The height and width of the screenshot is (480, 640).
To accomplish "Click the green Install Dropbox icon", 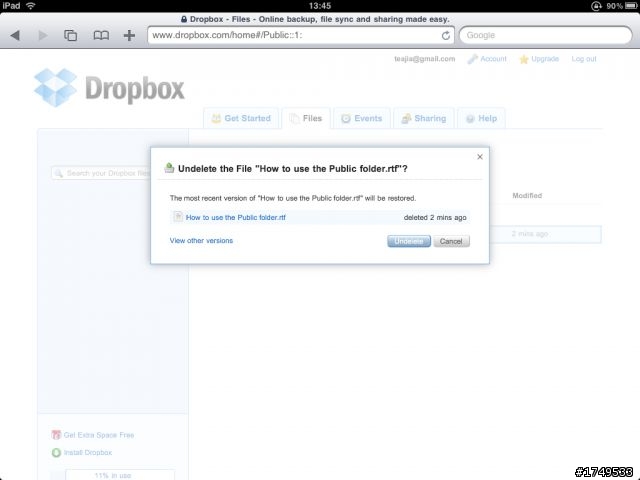I will click(x=56, y=453).
